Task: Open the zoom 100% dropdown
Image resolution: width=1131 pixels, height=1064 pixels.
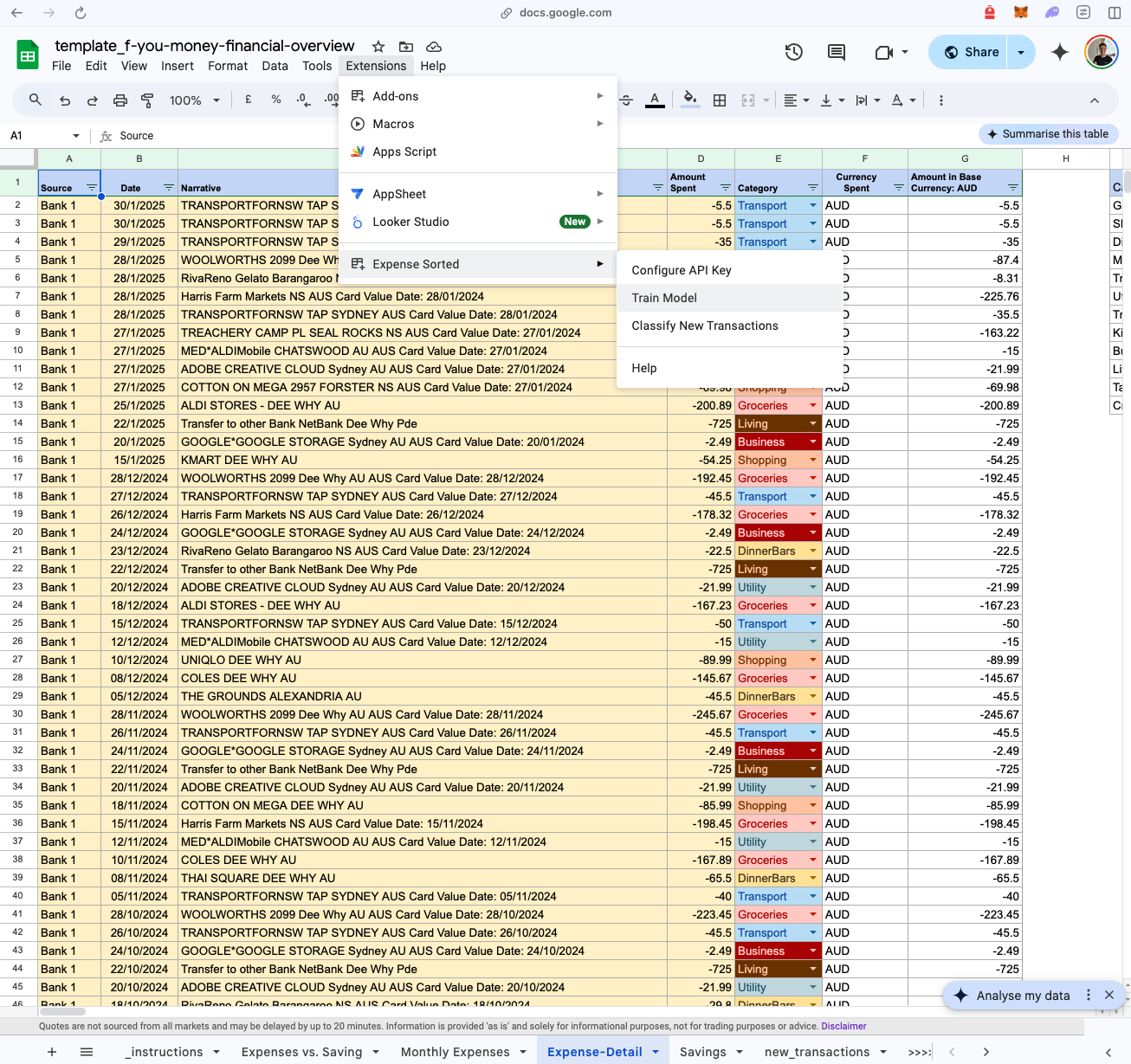Action: 194,100
